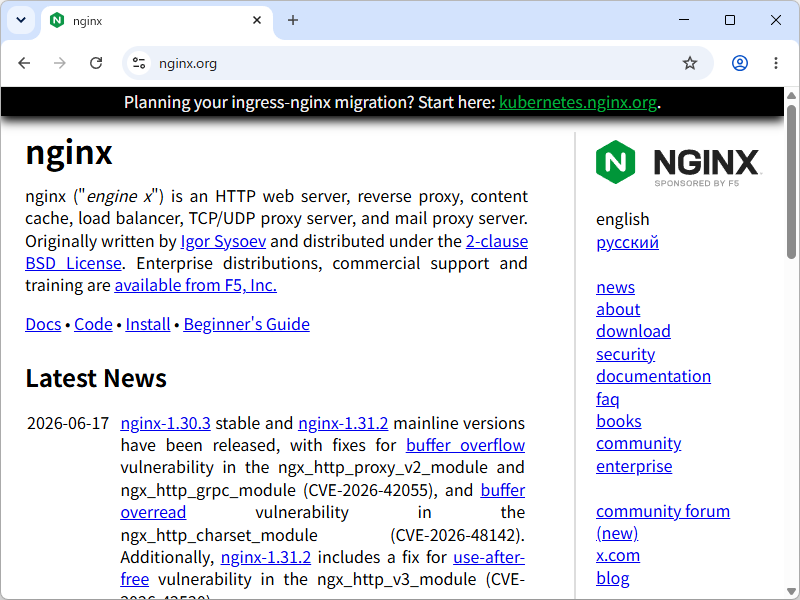Open nginx-1.31.2 link after Additionally
This screenshot has width=800, height=600.
tap(266, 557)
